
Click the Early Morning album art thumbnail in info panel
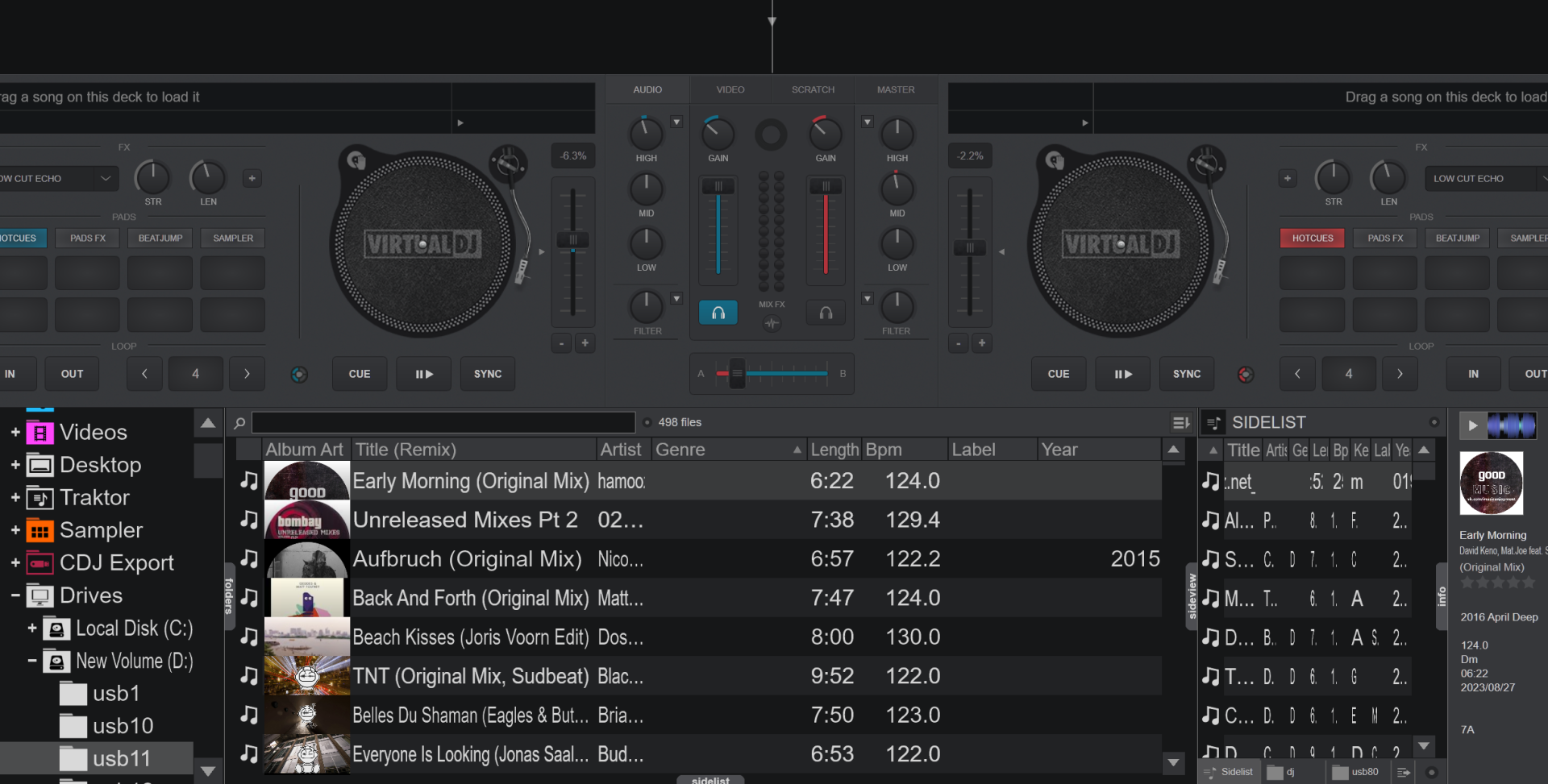coord(1492,483)
